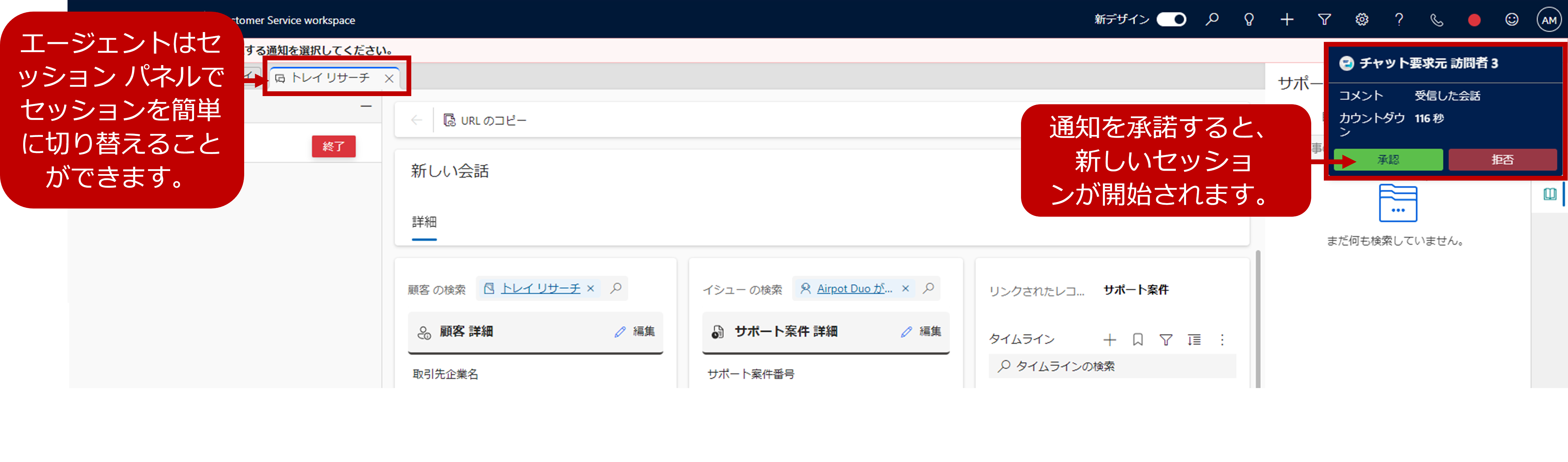Click the plus icon in top bar
This screenshot has width=1568, height=462.
[x=1287, y=19]
